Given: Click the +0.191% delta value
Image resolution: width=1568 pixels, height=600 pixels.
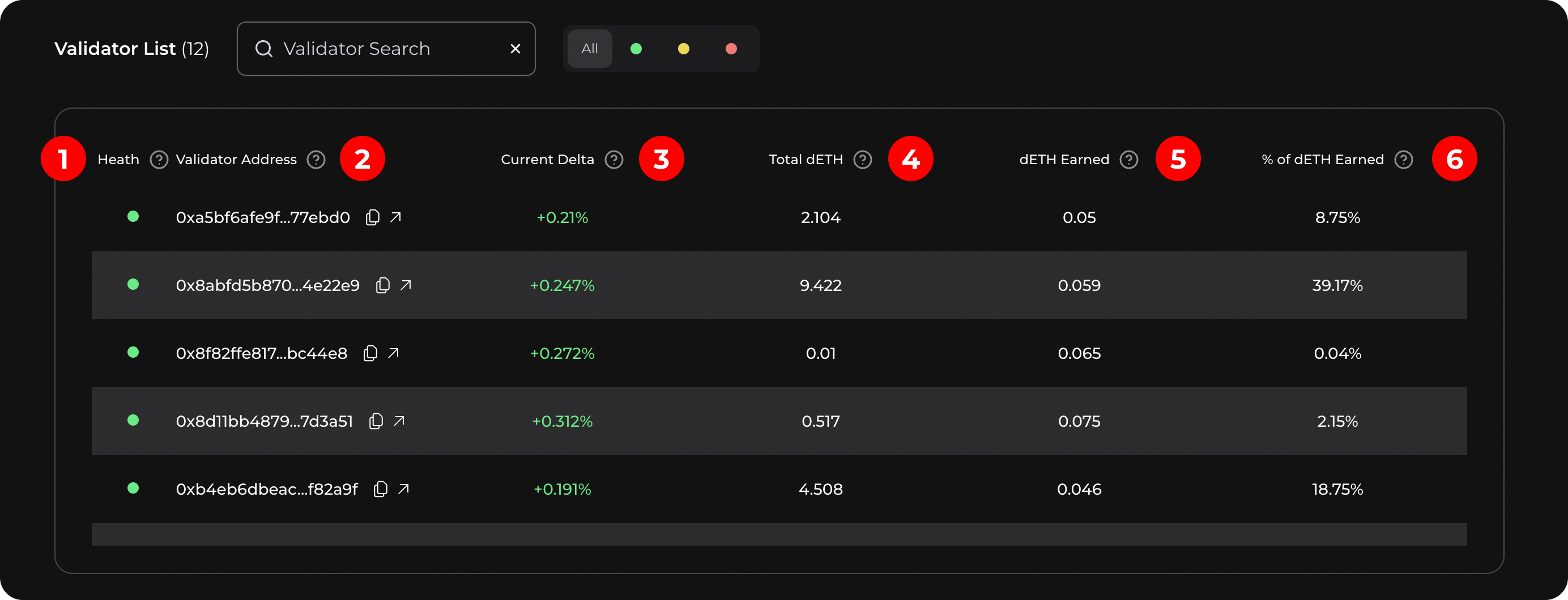Looking at the screenshot, I should [x=562, y=489].
